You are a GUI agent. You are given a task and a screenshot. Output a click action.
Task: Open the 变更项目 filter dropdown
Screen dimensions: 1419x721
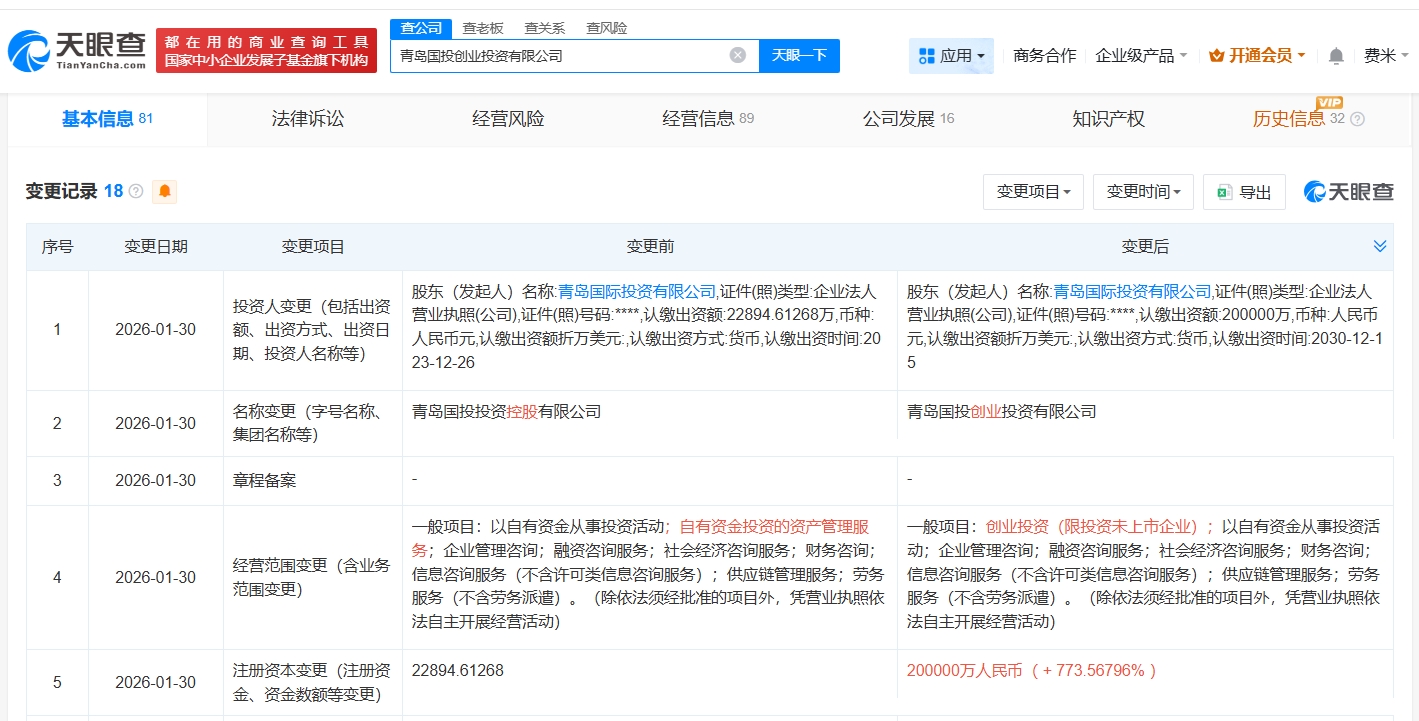(1033, 192)
